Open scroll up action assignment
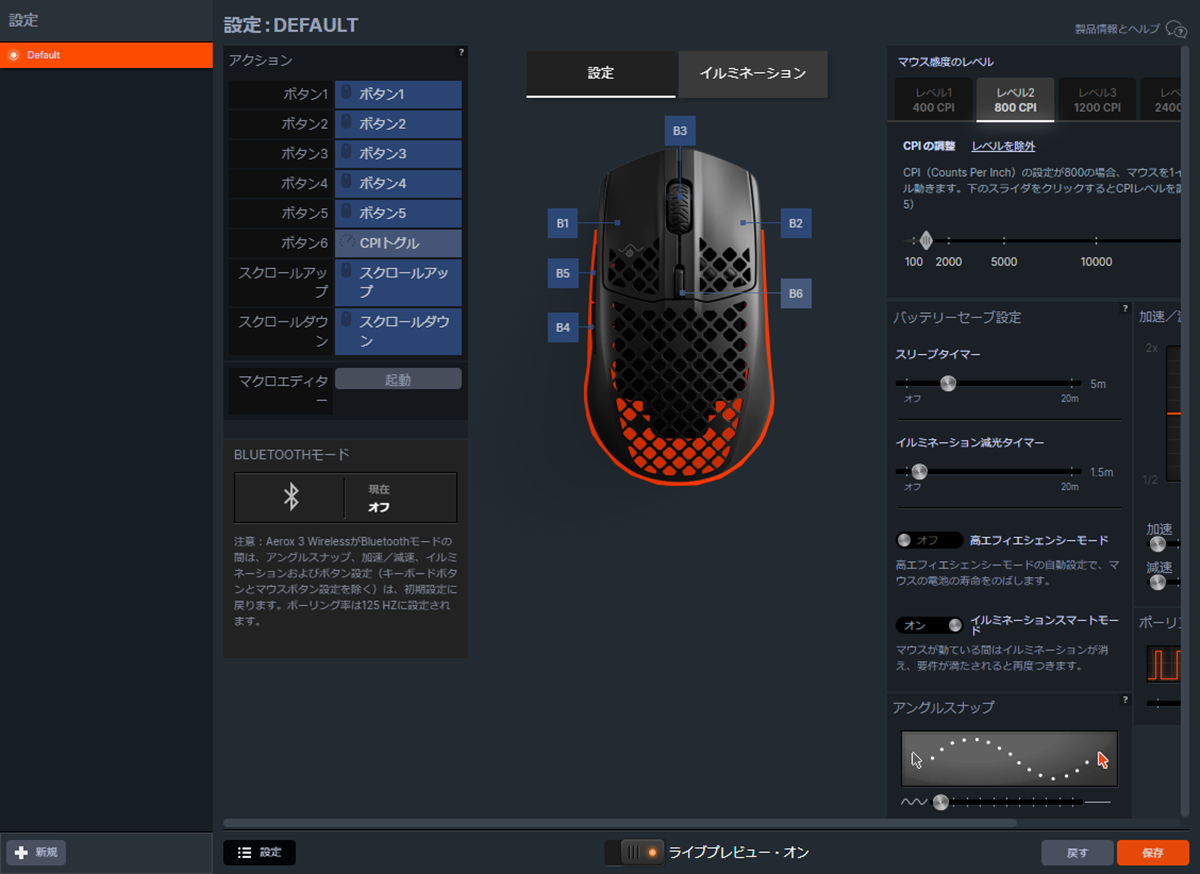This screenshot has width=1200, height=874. [x=398, y=282]
